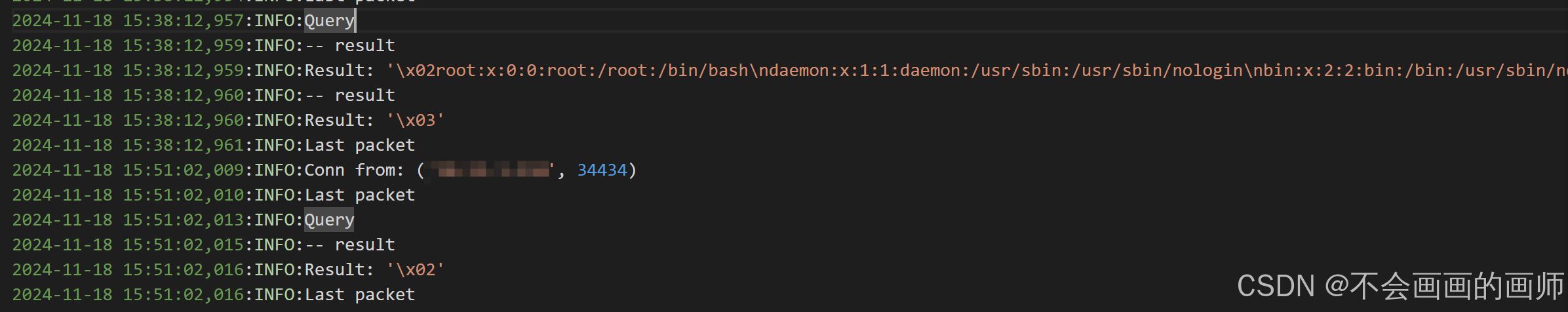This screenshot has height=312, width=1568.
Task: Click 'Last packet' text on the final line
Action: coord(359,294)
